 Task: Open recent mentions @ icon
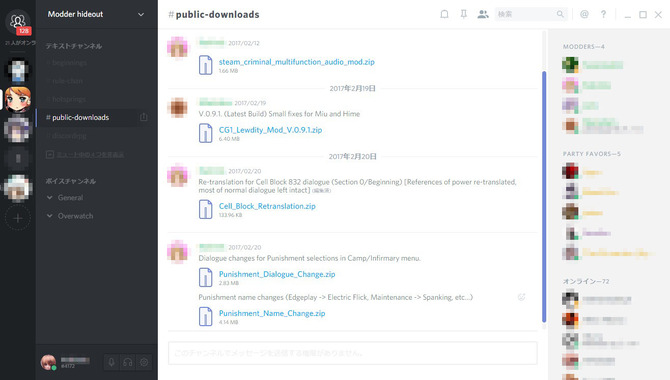[x=584, y=14]
